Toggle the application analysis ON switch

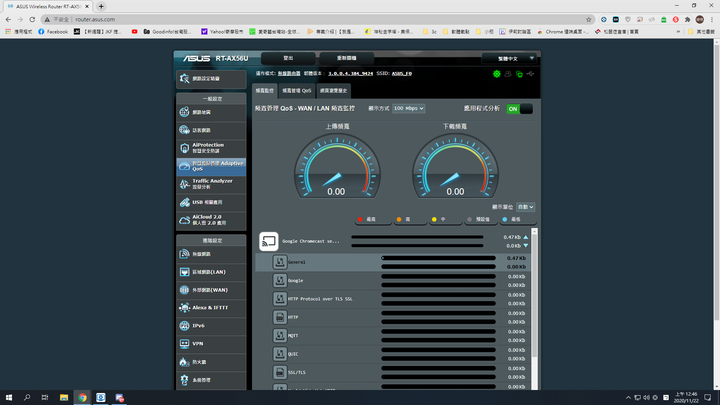519,109
